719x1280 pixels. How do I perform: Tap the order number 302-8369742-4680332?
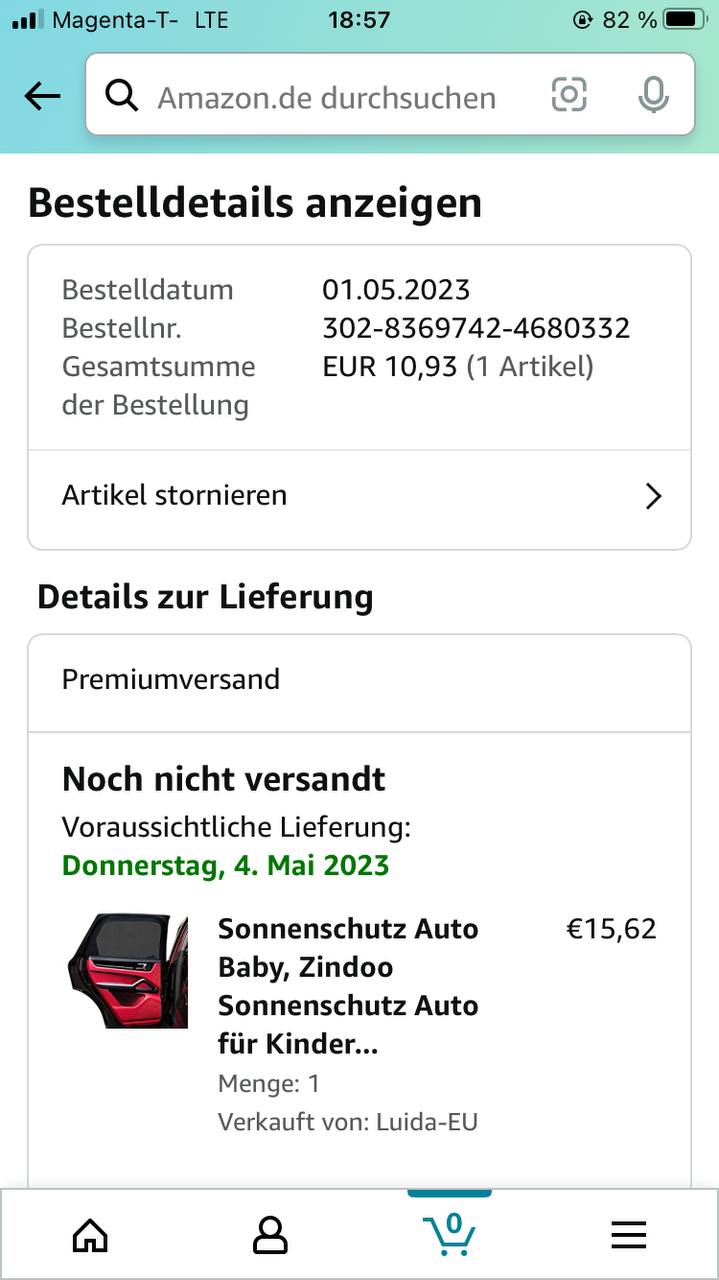click(476, 328)
